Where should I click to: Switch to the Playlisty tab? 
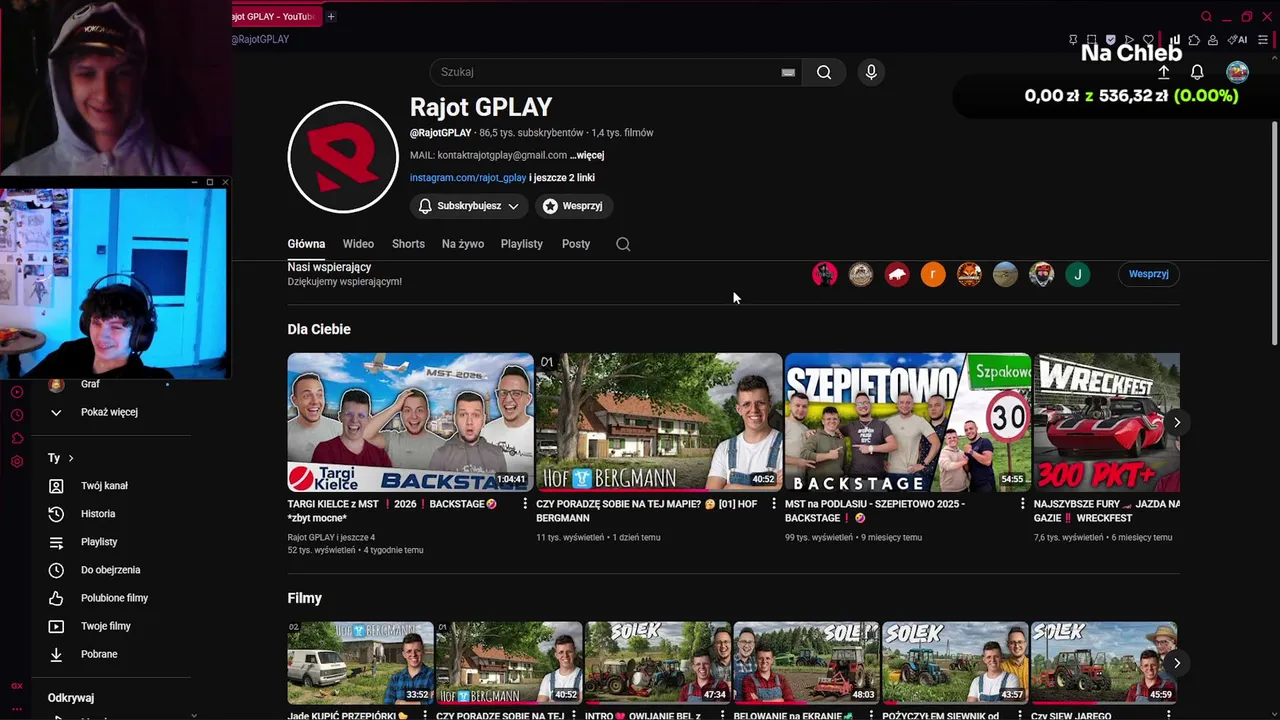(522, 244)
